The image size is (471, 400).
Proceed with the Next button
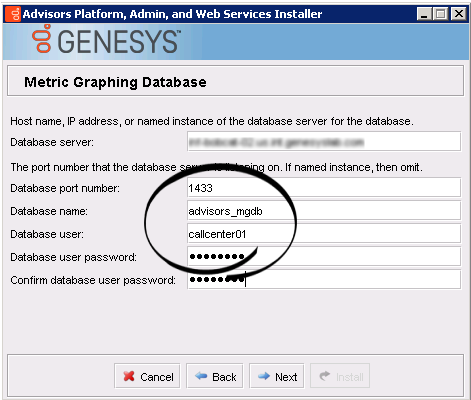pos(277,376)
